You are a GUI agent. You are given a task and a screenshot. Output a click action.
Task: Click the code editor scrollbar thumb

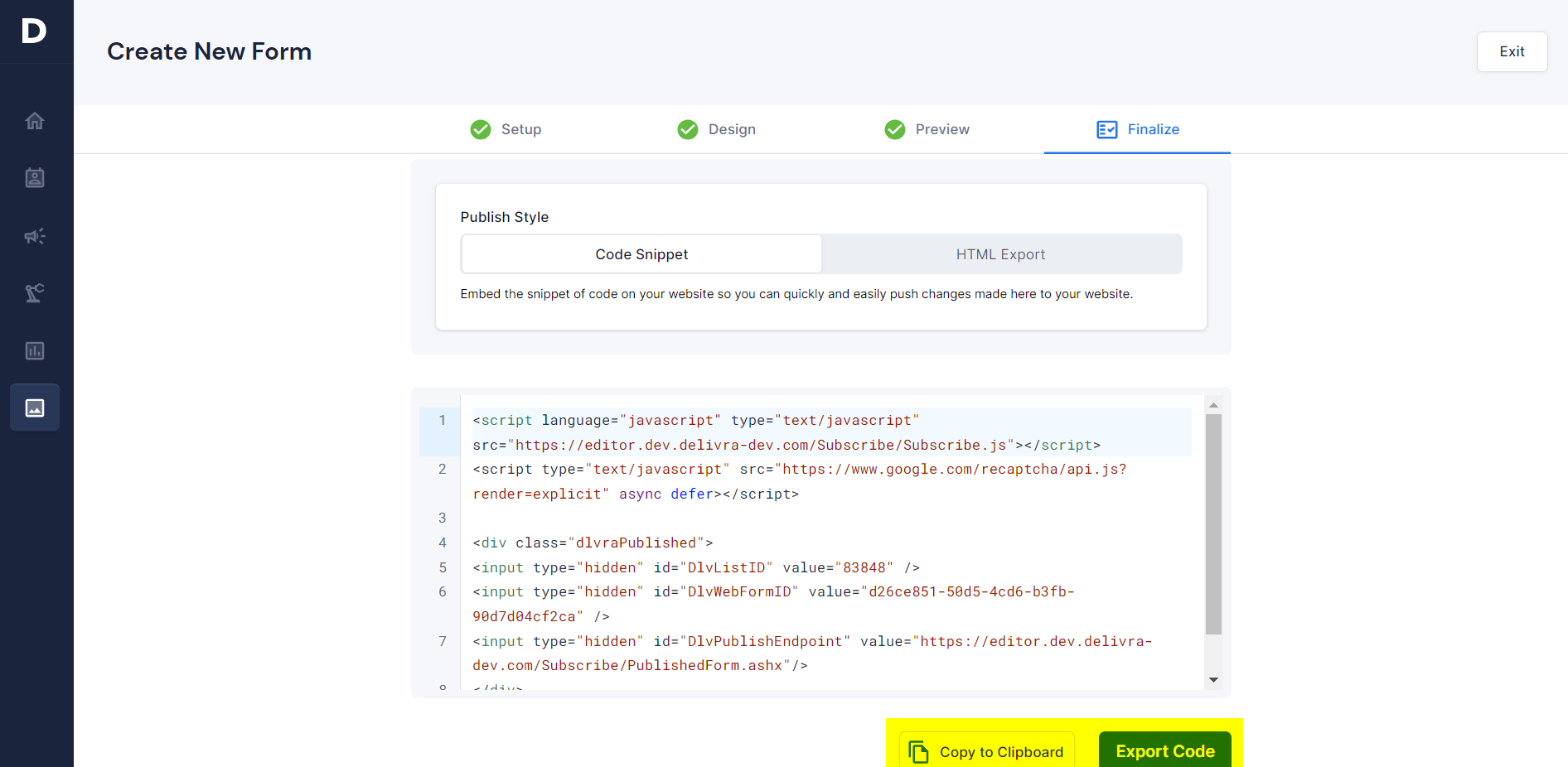(1213, 524)
